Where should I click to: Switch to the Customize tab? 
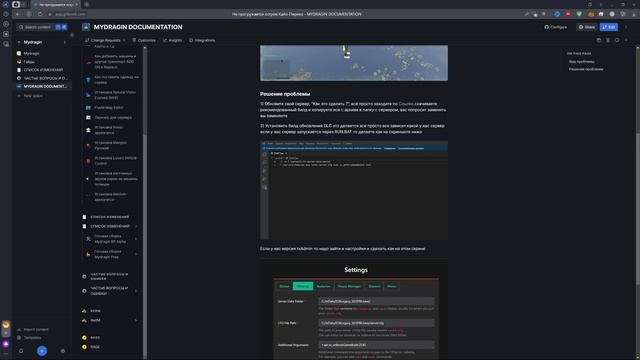click(144, 40)
